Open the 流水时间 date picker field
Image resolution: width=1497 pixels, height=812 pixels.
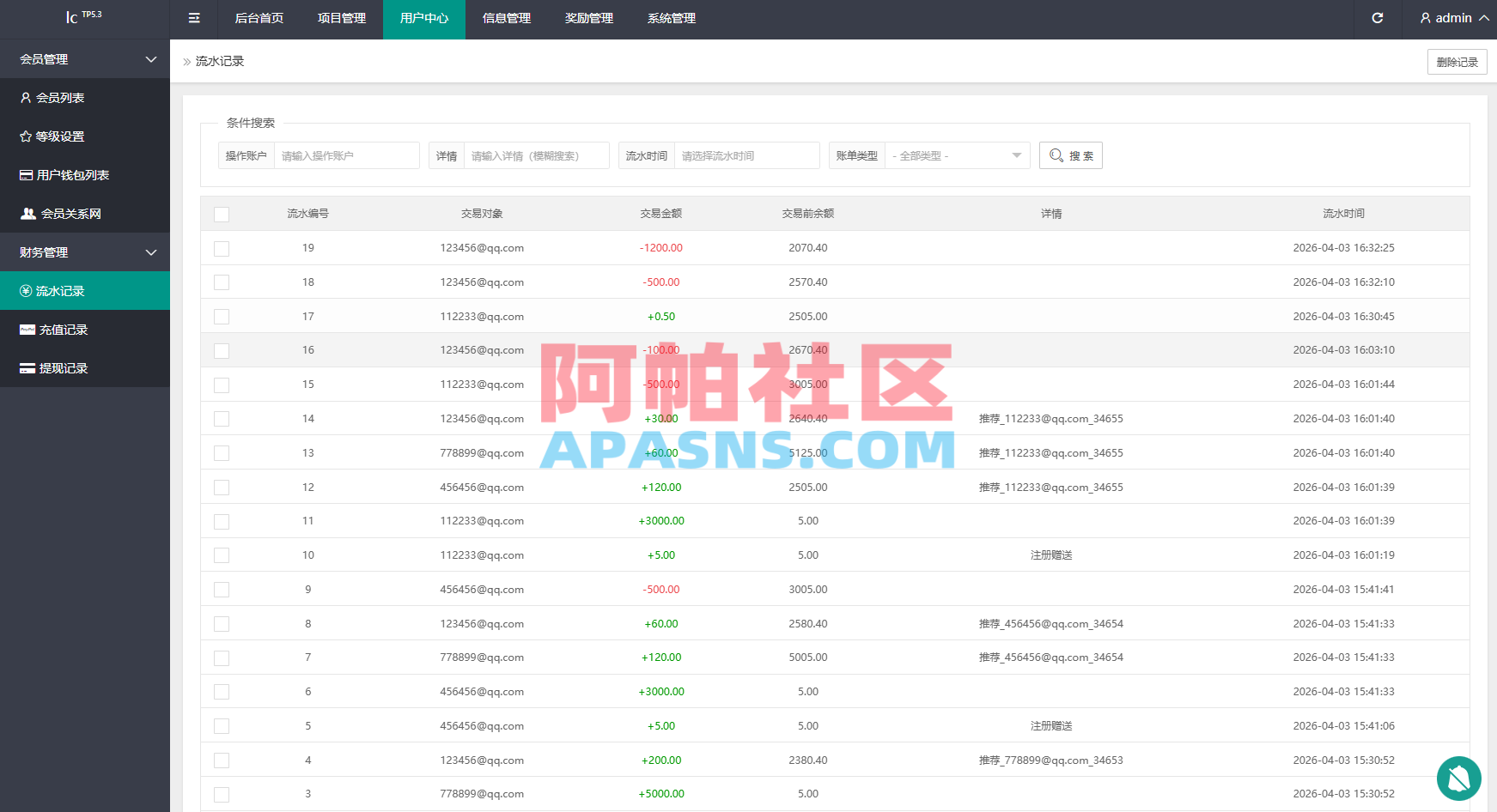[747, 155]
